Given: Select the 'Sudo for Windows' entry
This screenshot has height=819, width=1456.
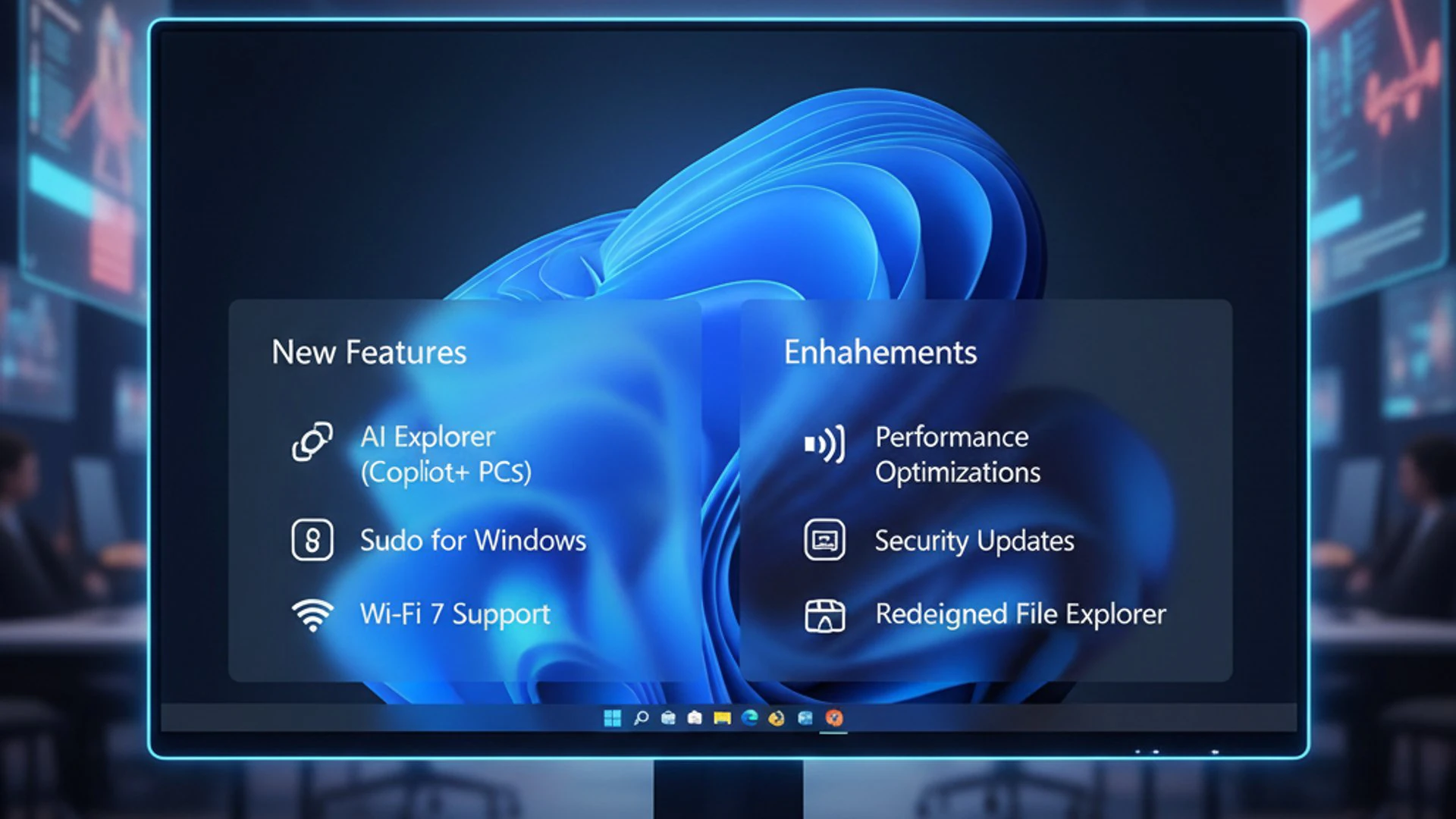Looking at the screenshot, I should [473, 540].
